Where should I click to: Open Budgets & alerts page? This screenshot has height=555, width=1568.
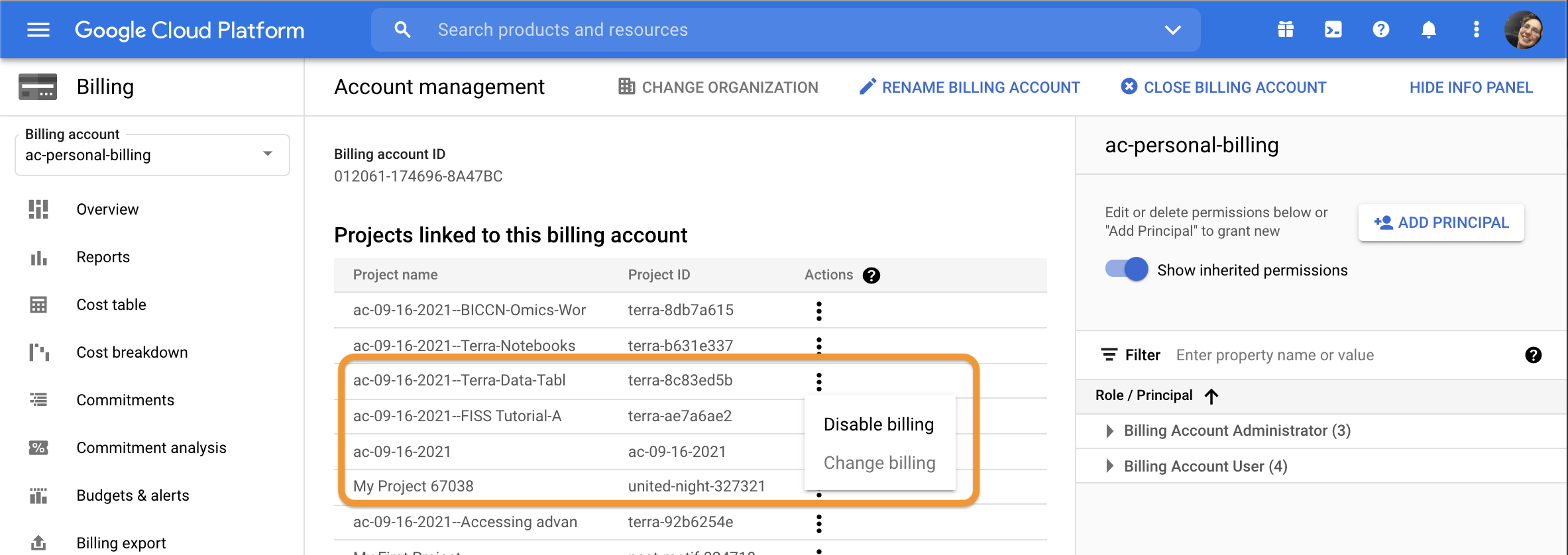(133, 495)
